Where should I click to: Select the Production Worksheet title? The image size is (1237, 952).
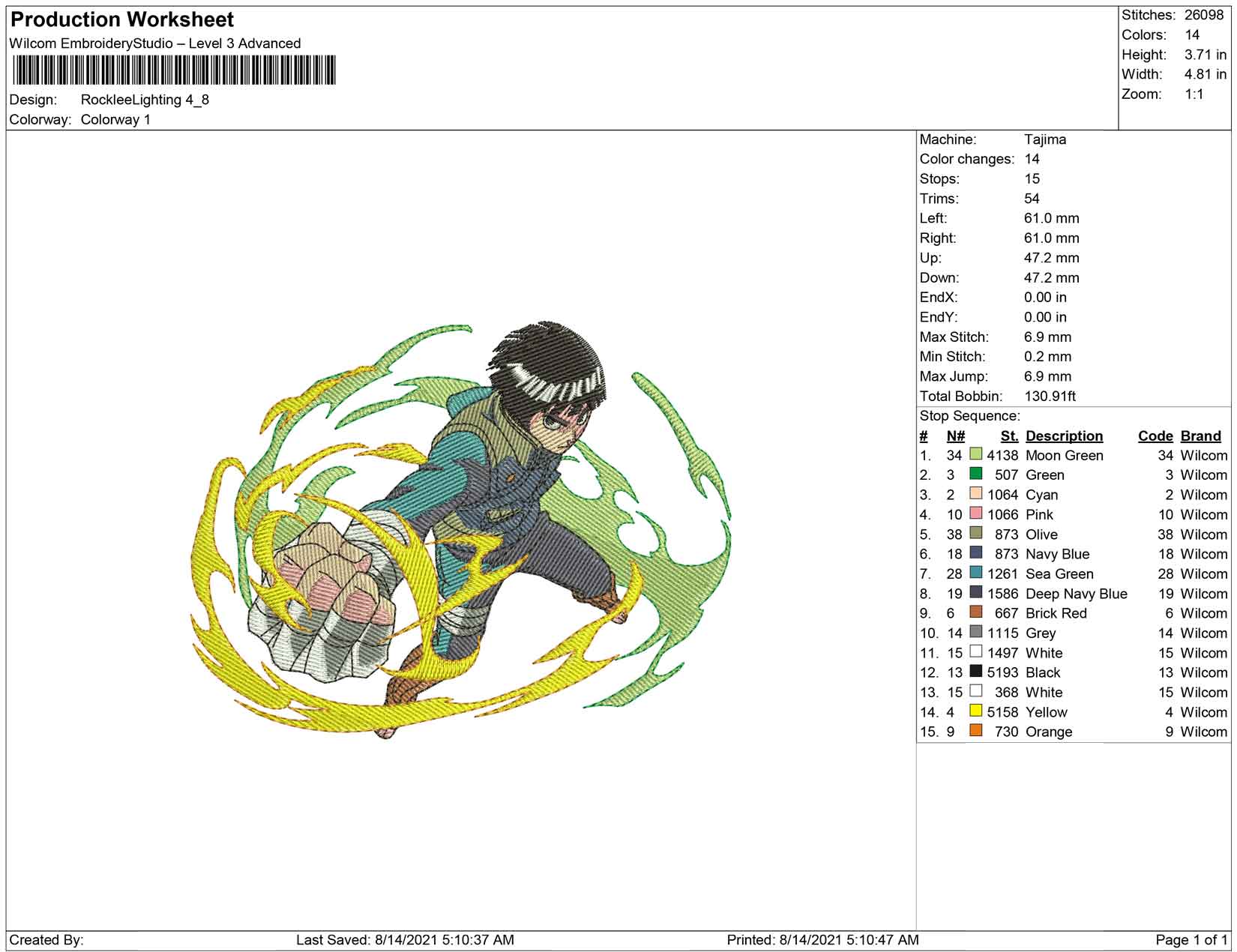[x=122, y=19]
